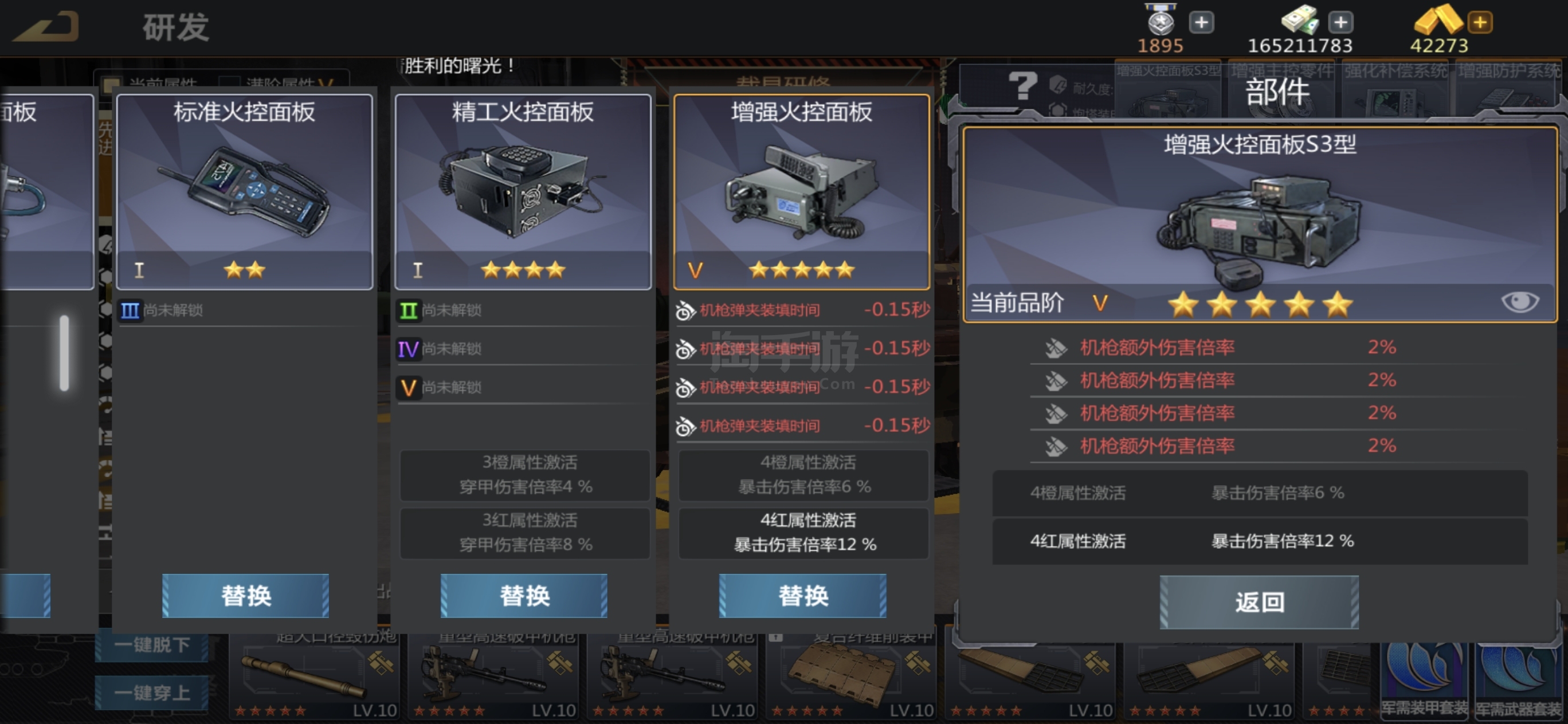Click 替换 under 标准火控面板
1568x724 pixels.
[245, 596]
